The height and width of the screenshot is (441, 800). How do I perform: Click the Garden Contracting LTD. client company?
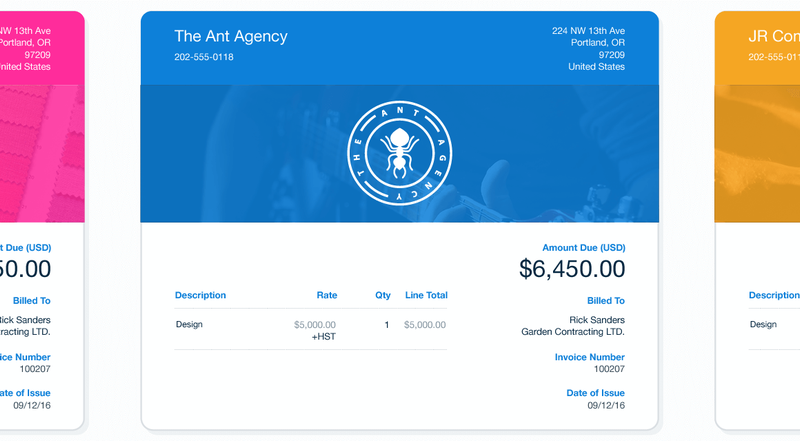573,331
